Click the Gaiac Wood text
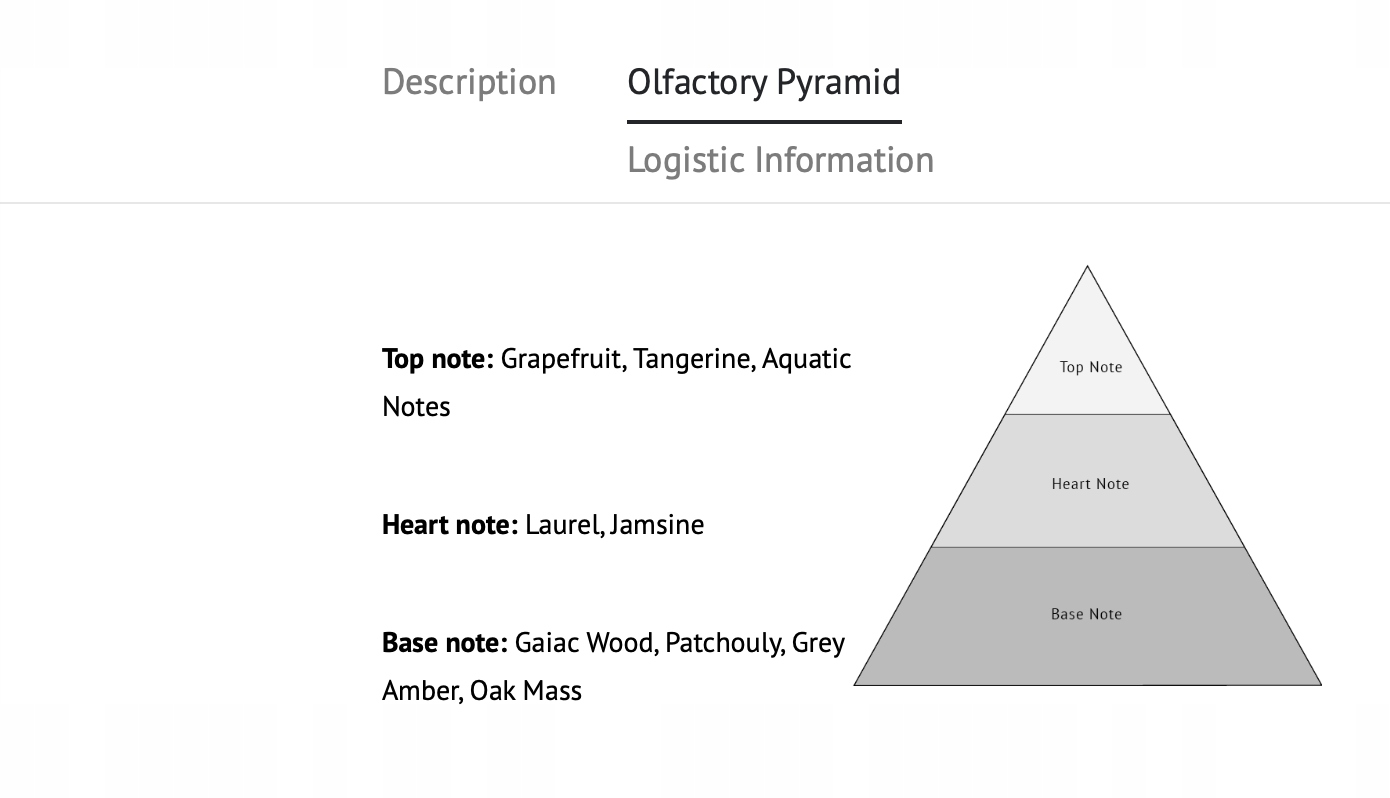The height and width of the screenshot is (798, 1390). click(x=585, y=643)
